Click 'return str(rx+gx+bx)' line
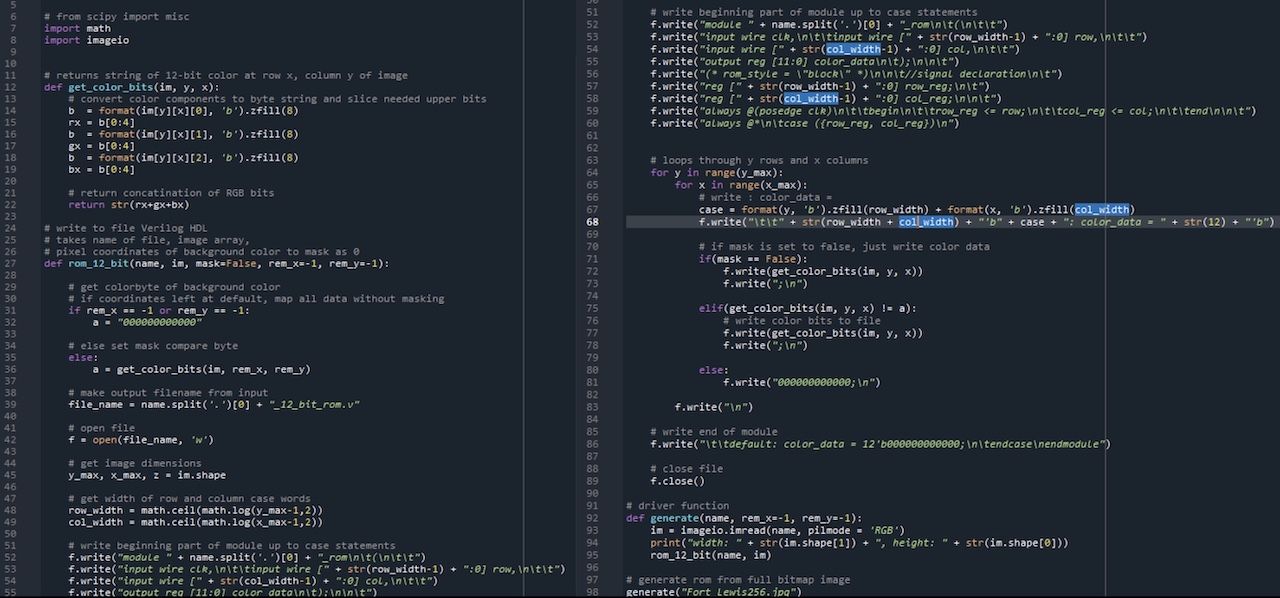 pos(129,205)
